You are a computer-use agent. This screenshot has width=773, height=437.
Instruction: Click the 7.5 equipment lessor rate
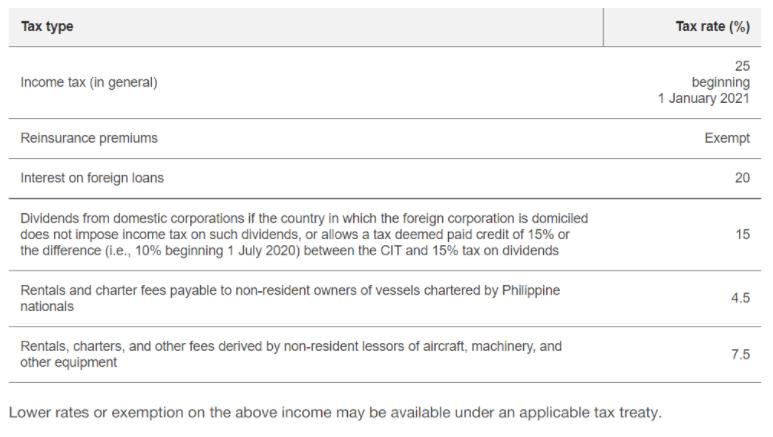coord(739,354)
